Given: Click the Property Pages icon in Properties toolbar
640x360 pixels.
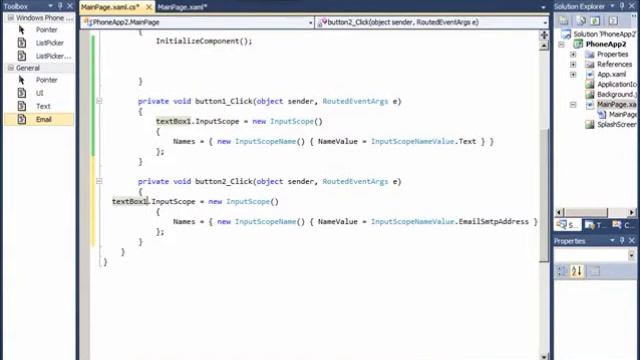Looking at the screenshot, I should pyautogui.click(x=595, y=271).
